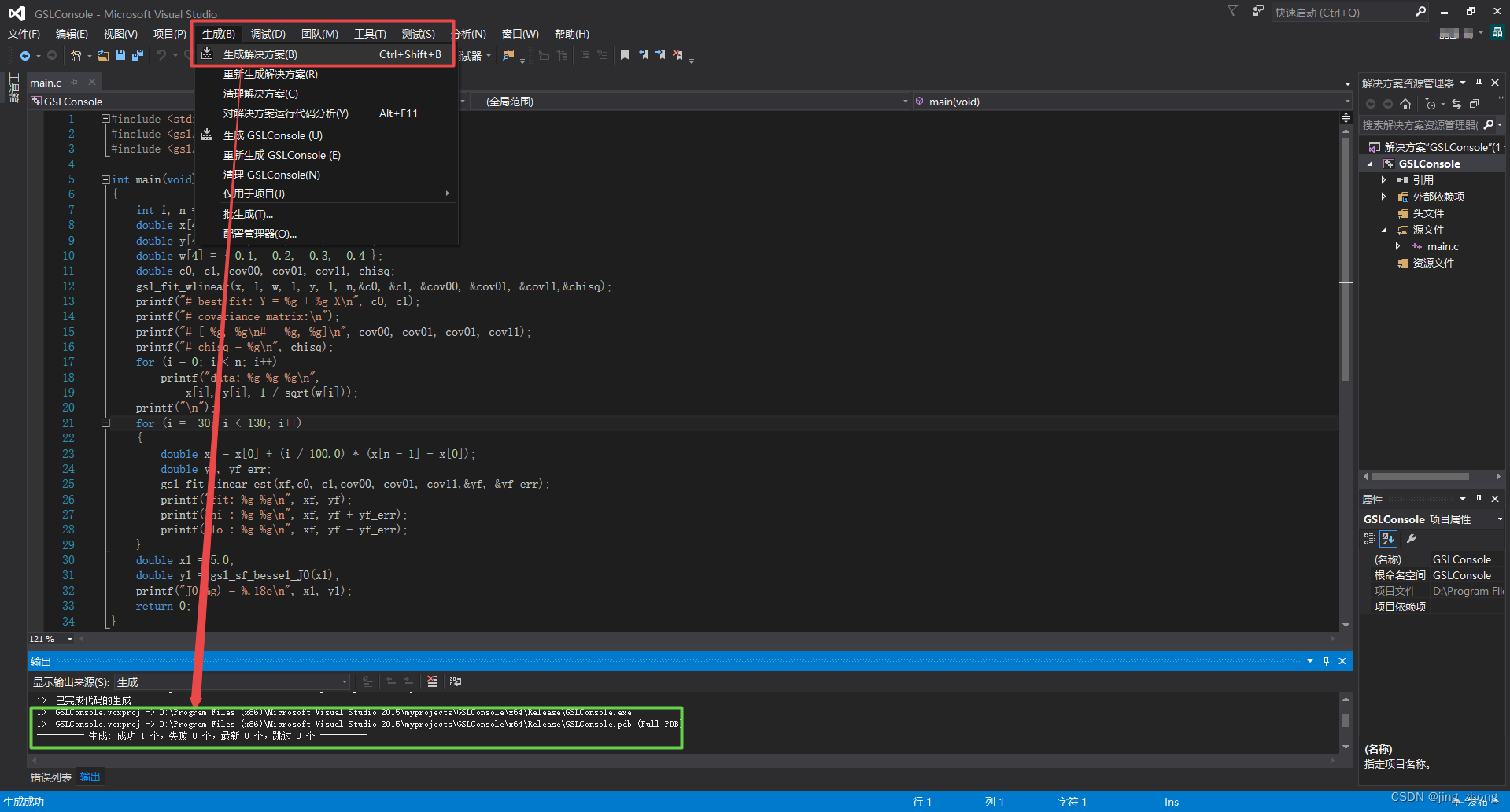This screenshot has height=812, width=1510.
Task: Open the 文件(F) menu
Action: point(24,34)
